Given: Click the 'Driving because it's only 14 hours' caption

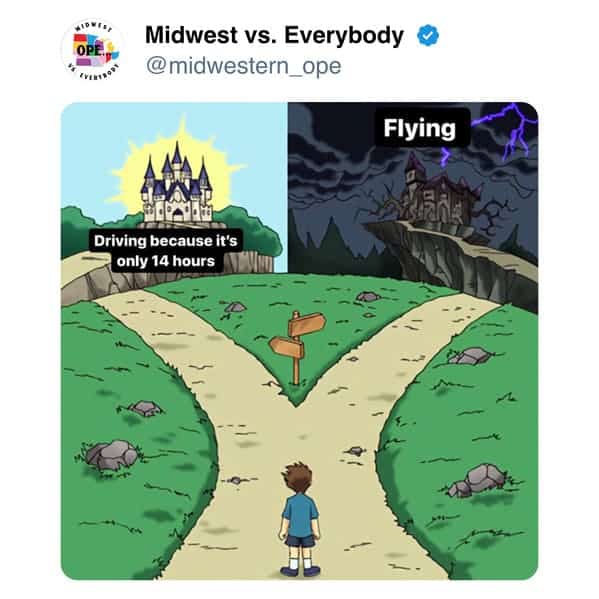Looking at the screenshot, I should (166, 251).
